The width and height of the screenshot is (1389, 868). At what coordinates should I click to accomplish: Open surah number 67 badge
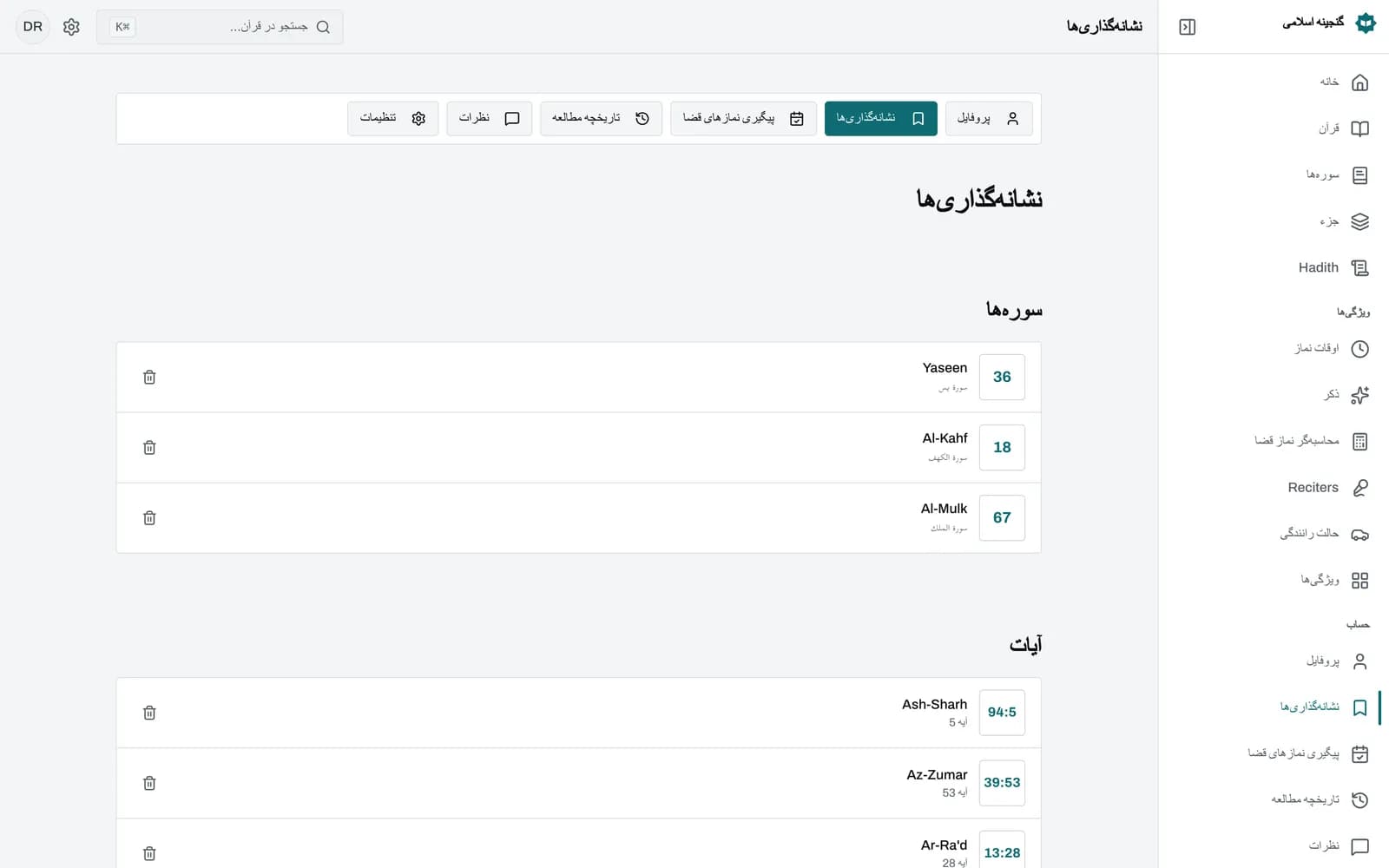(1002, 517)
